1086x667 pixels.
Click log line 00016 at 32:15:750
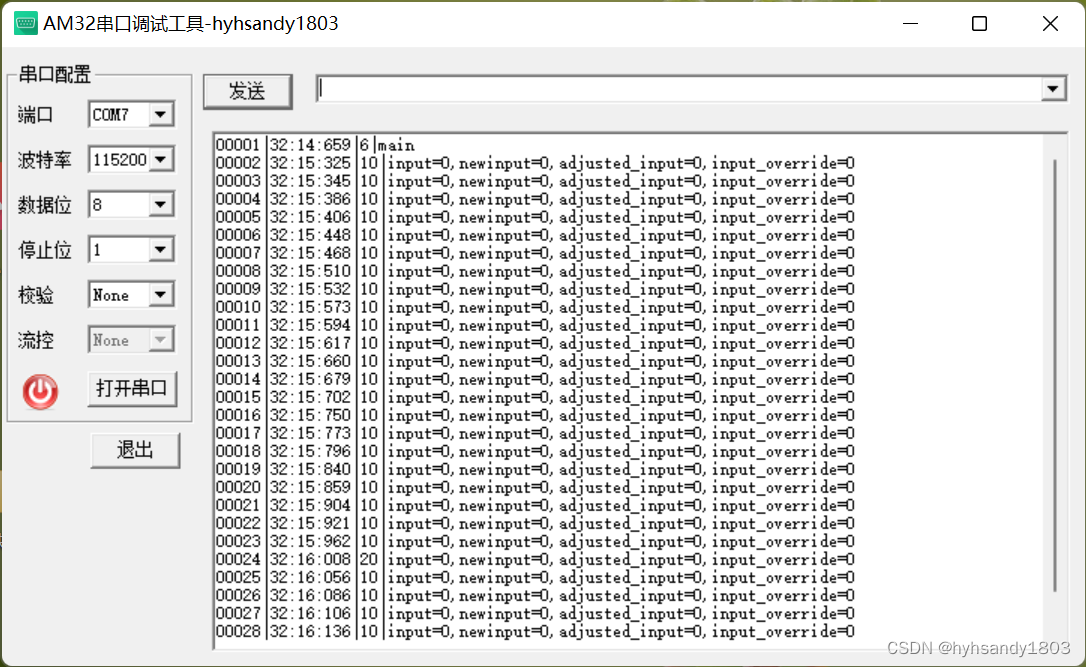pos(535,416)
